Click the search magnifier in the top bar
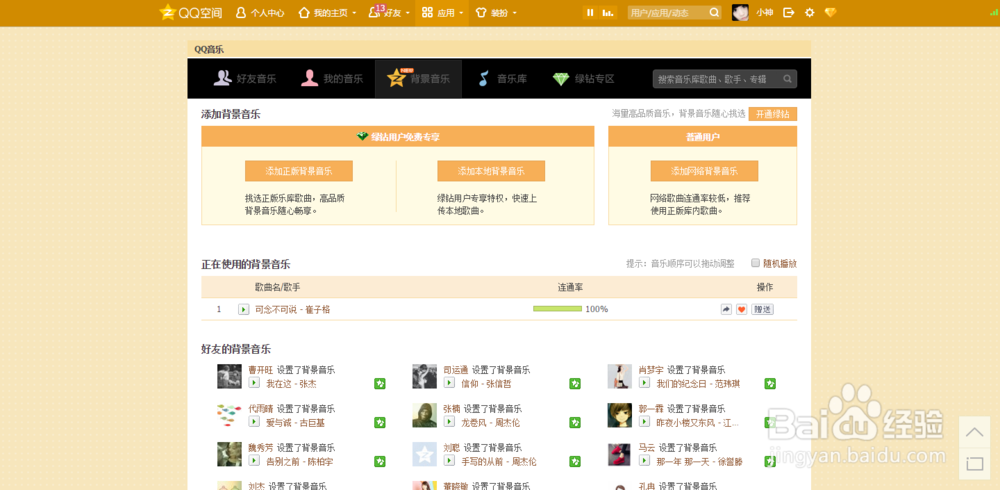This screenshot has width=1000, height=490. pos(714,13)
